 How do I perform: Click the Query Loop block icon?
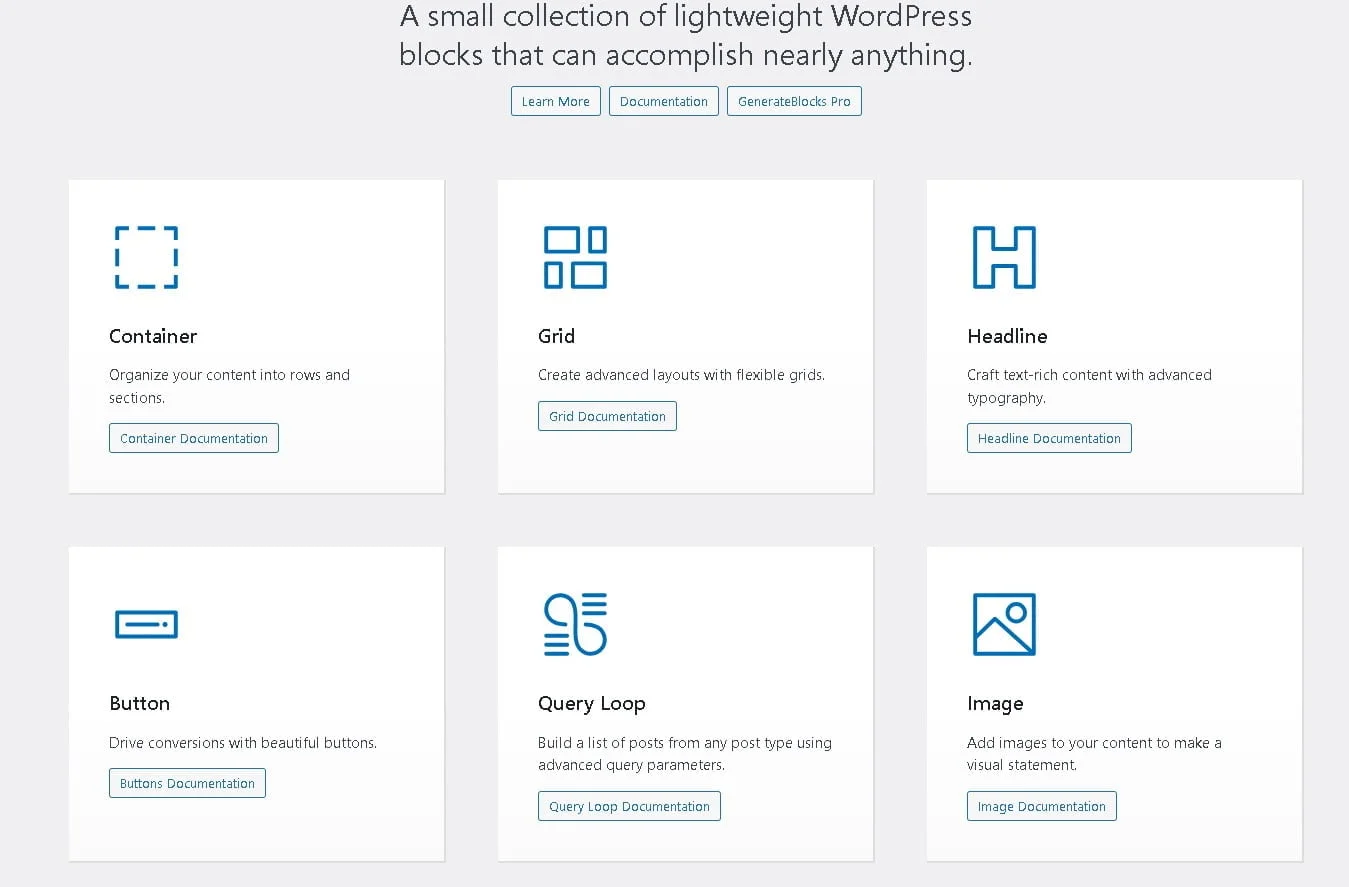click(574, 624)
